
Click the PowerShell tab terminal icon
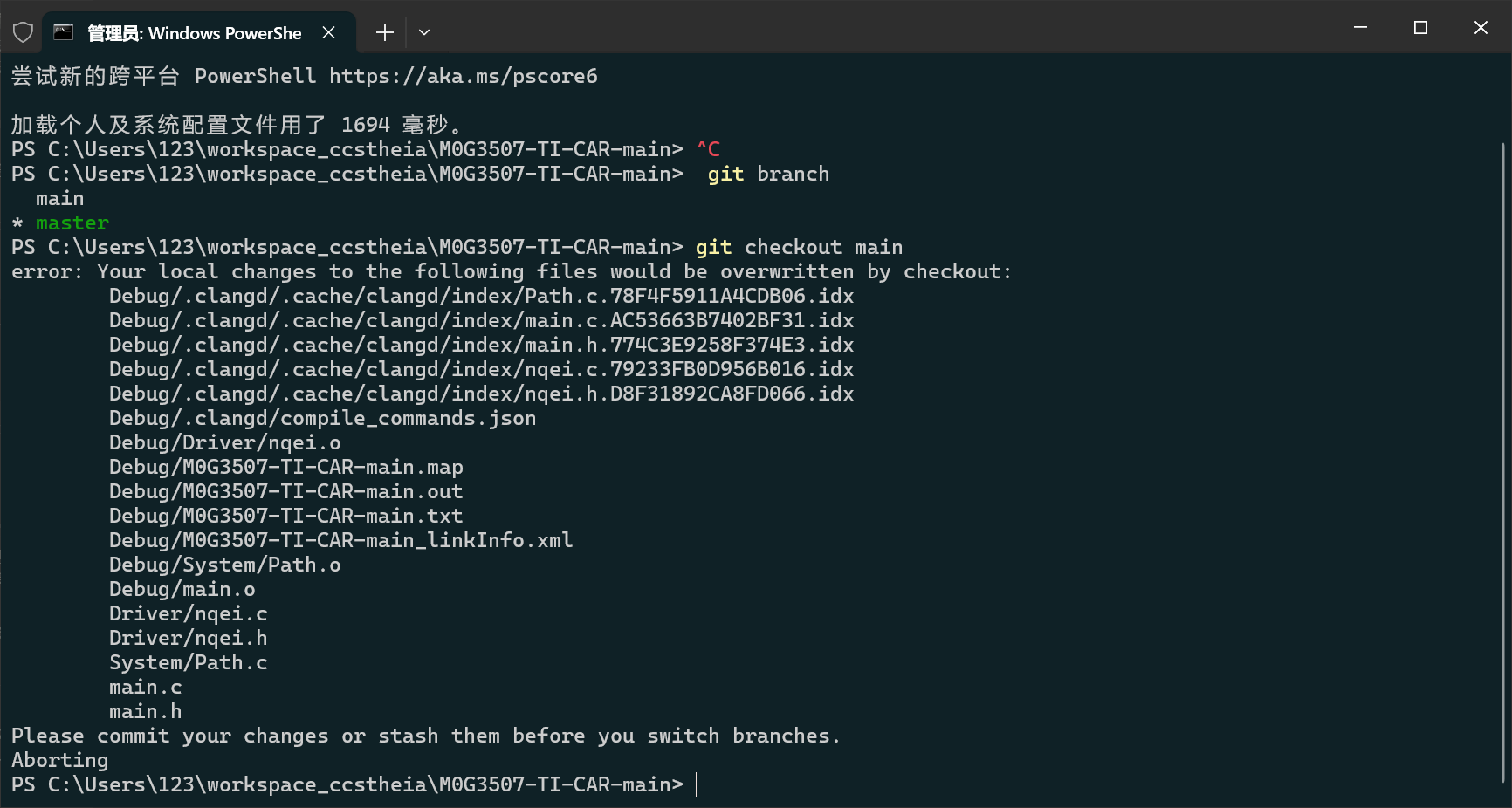click(x=64, y=33)
